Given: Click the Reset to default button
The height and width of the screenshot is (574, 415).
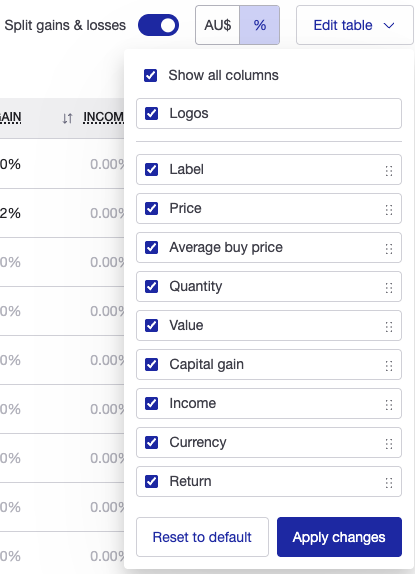Looking at the screenshot, I should (202, 537).
